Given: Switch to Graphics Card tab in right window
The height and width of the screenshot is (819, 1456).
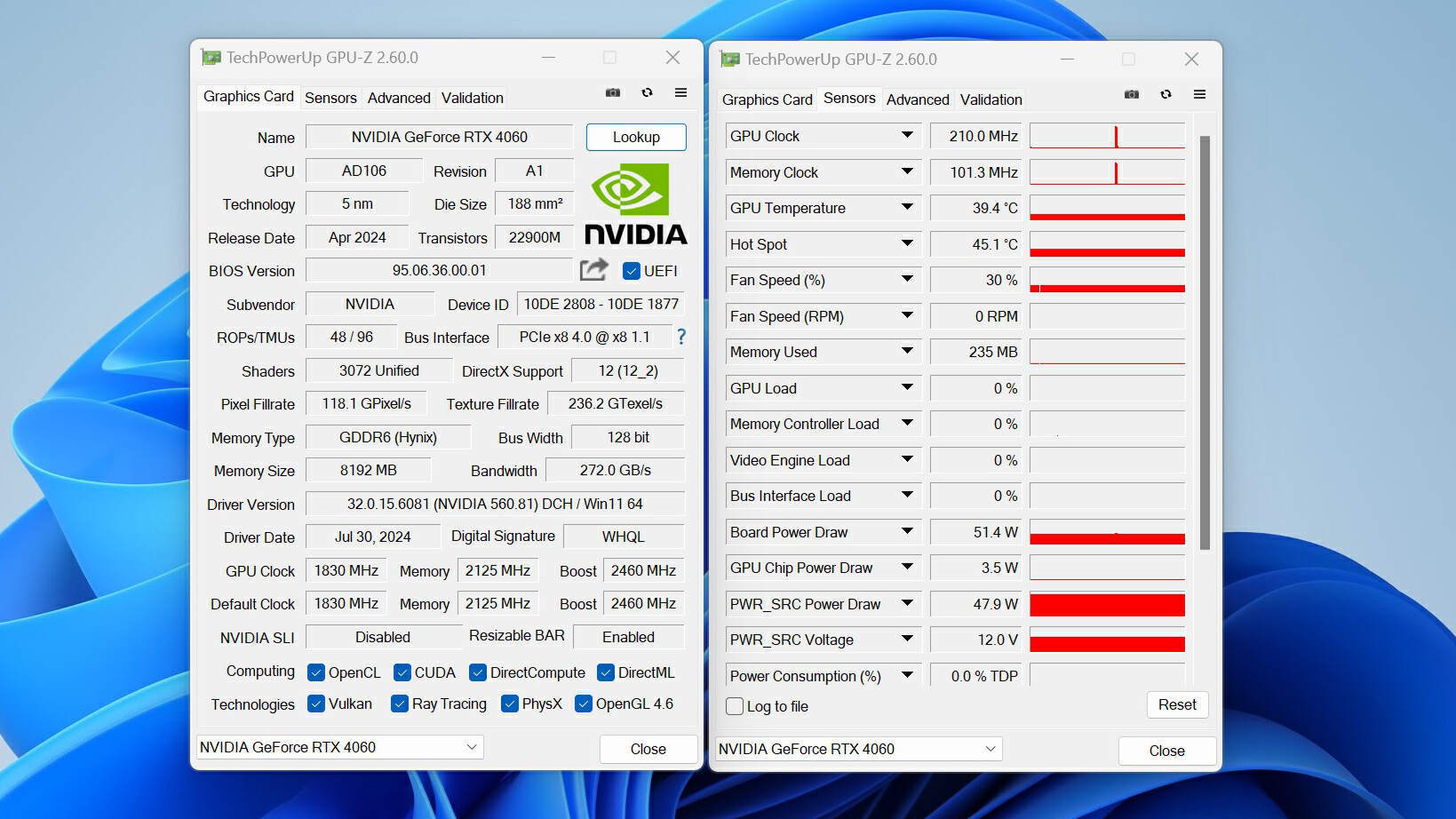Looking at the screenshot, I should 767,99.
